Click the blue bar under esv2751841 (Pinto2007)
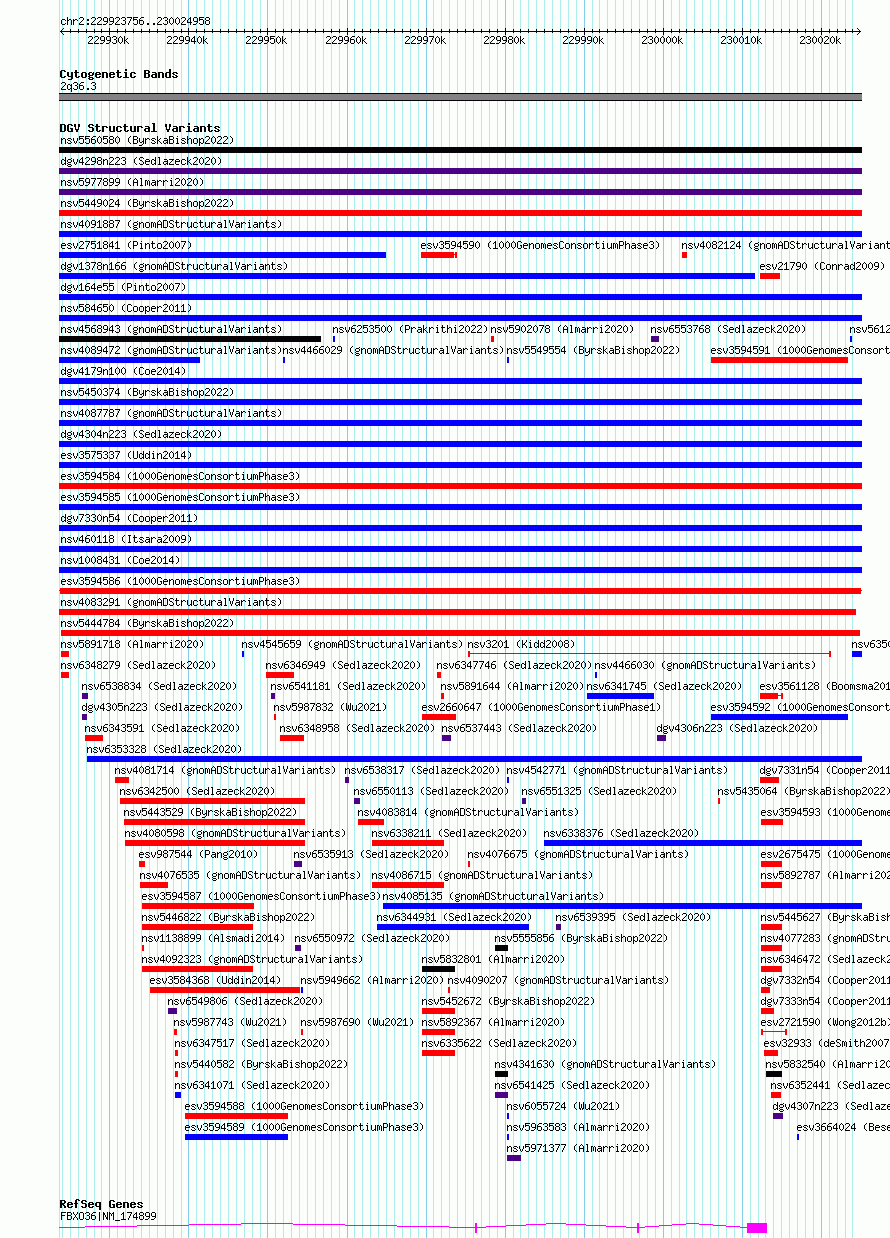The width and height of the screenshot is (890, 1238). [x=222, y=255]
